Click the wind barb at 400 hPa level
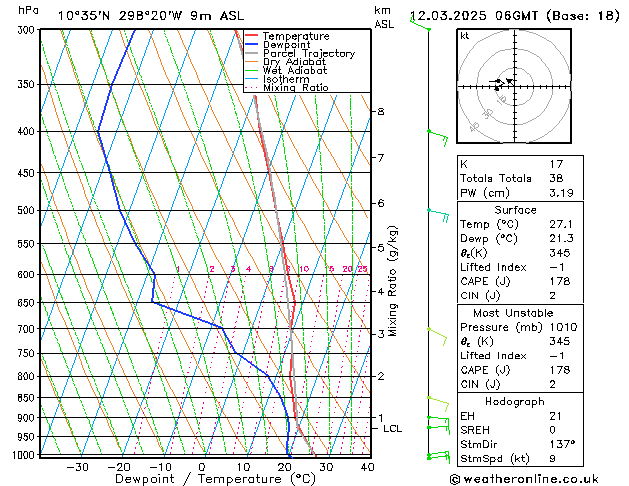Screen dimensions: 629x486 438,138
